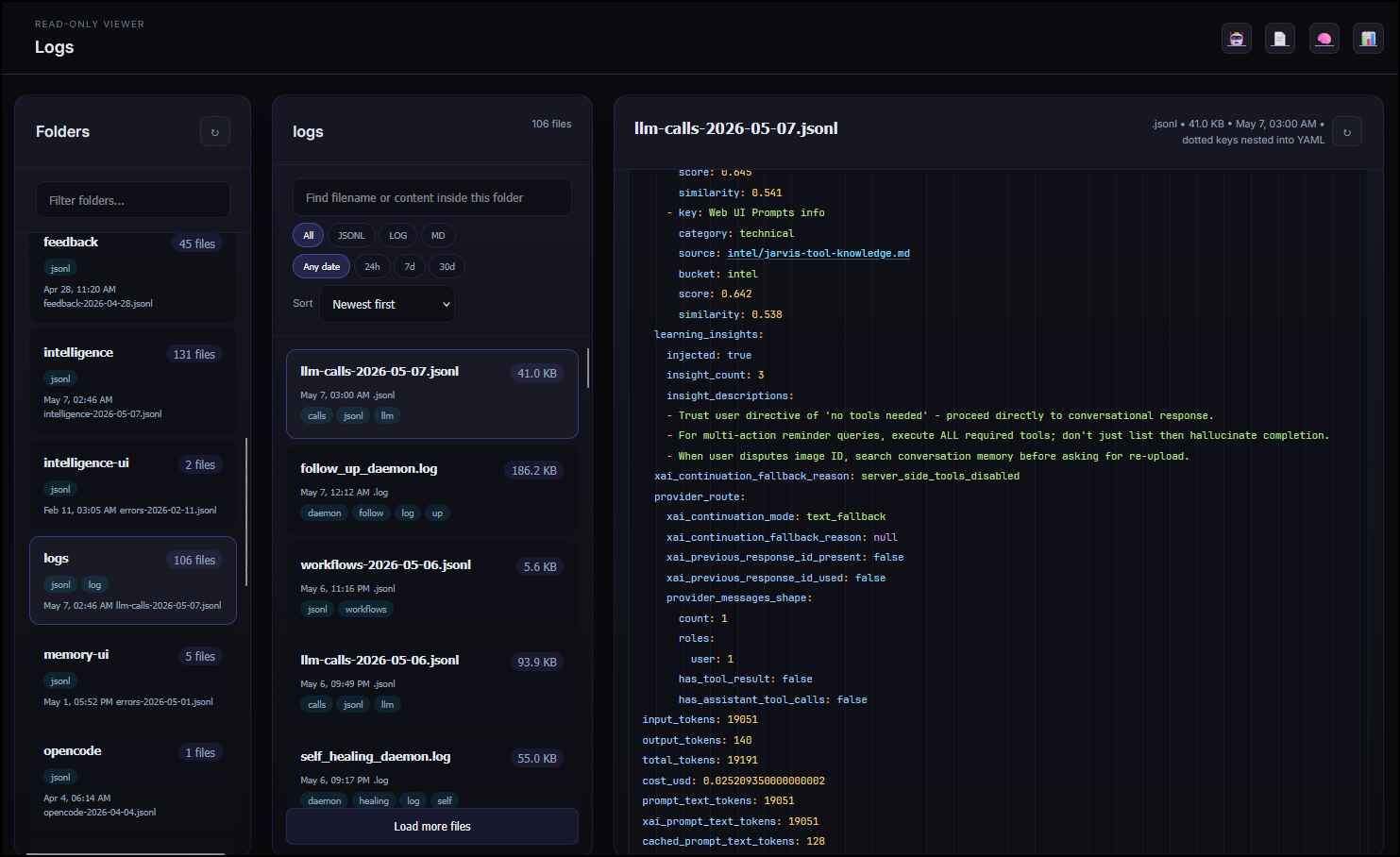Open the intelligence-ui folder

(133, 485)
